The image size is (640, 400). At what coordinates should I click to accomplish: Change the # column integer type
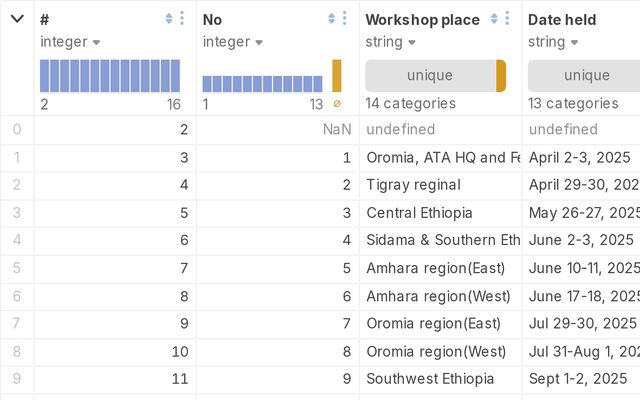pos(70,42)
